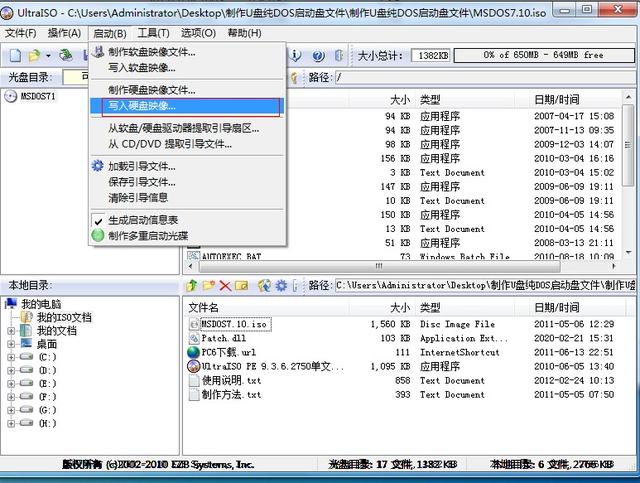This screenshot has height=483, width=640.
Task: Click the 使用说明.txt document icon
Action: (x=194, y=381)
